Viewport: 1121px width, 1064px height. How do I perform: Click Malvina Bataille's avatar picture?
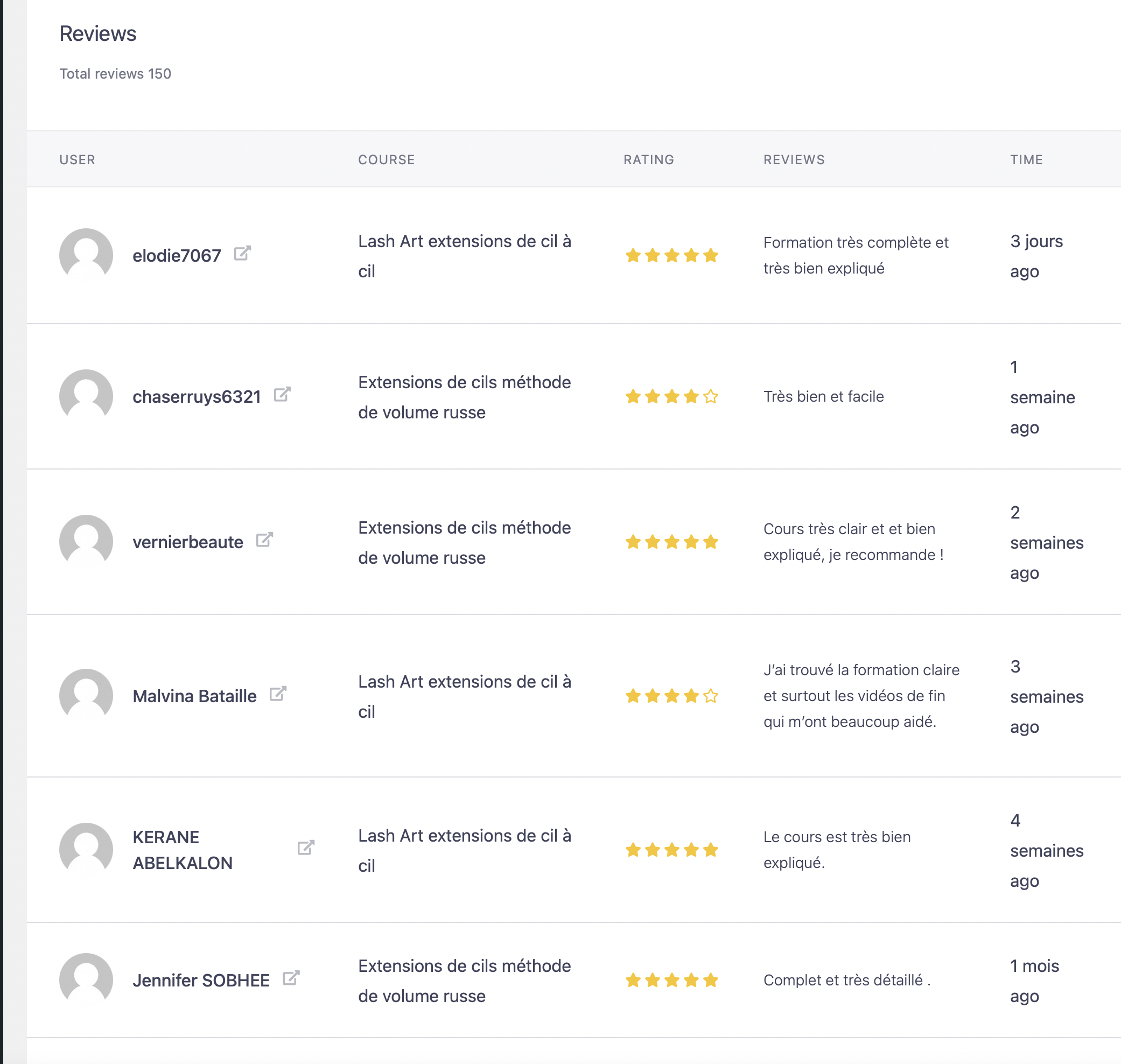tap(86, 695)
